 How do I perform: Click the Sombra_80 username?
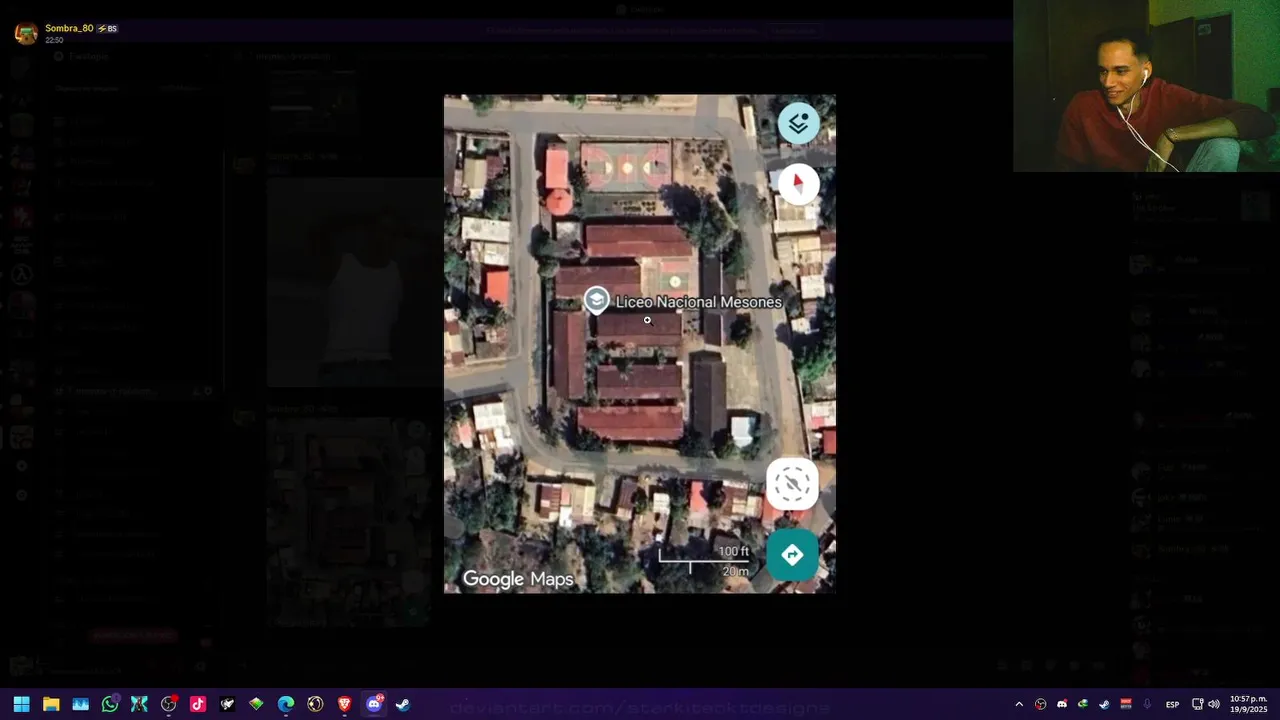point(69,28)
